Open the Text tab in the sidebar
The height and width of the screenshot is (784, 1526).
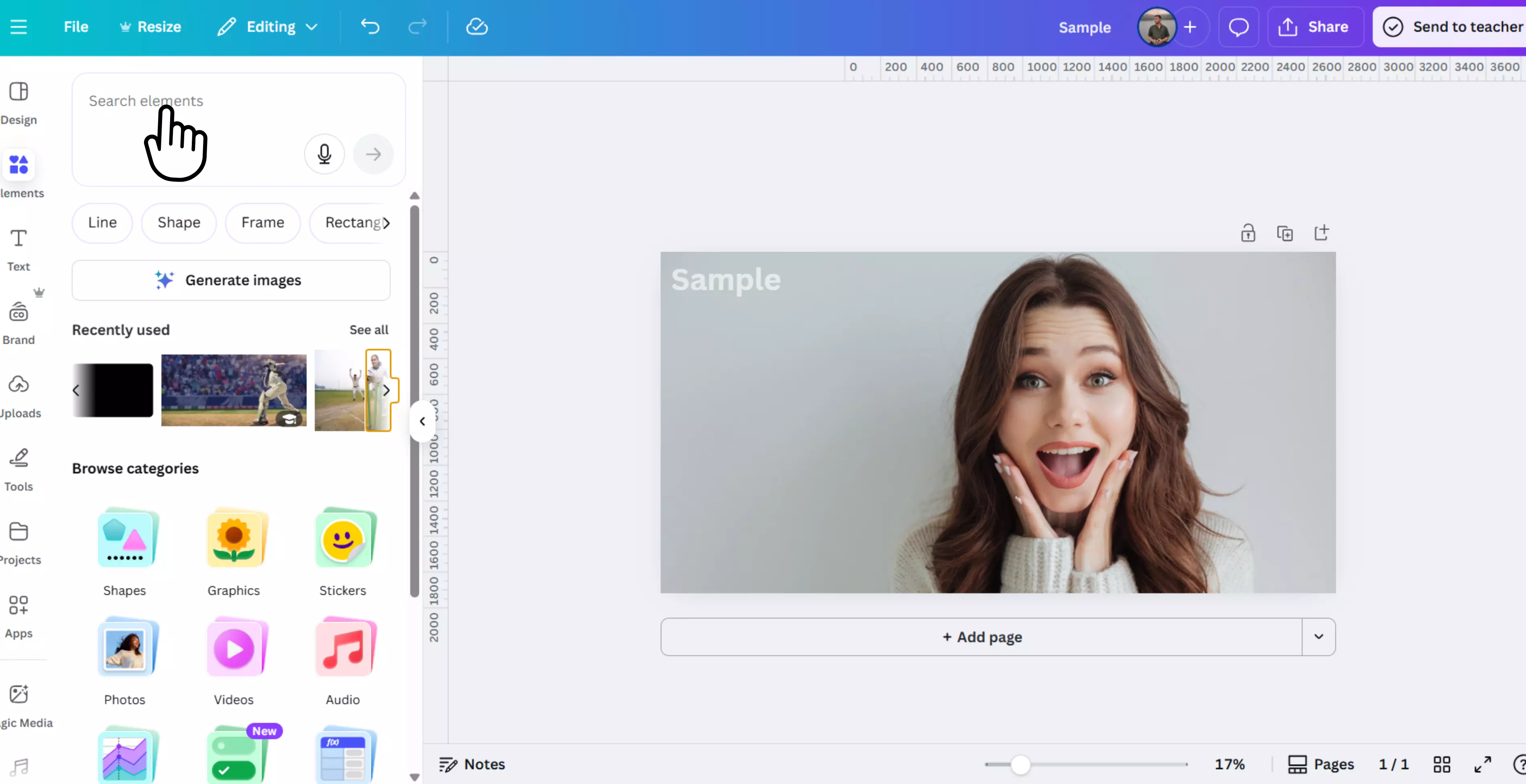coord(18,249)
